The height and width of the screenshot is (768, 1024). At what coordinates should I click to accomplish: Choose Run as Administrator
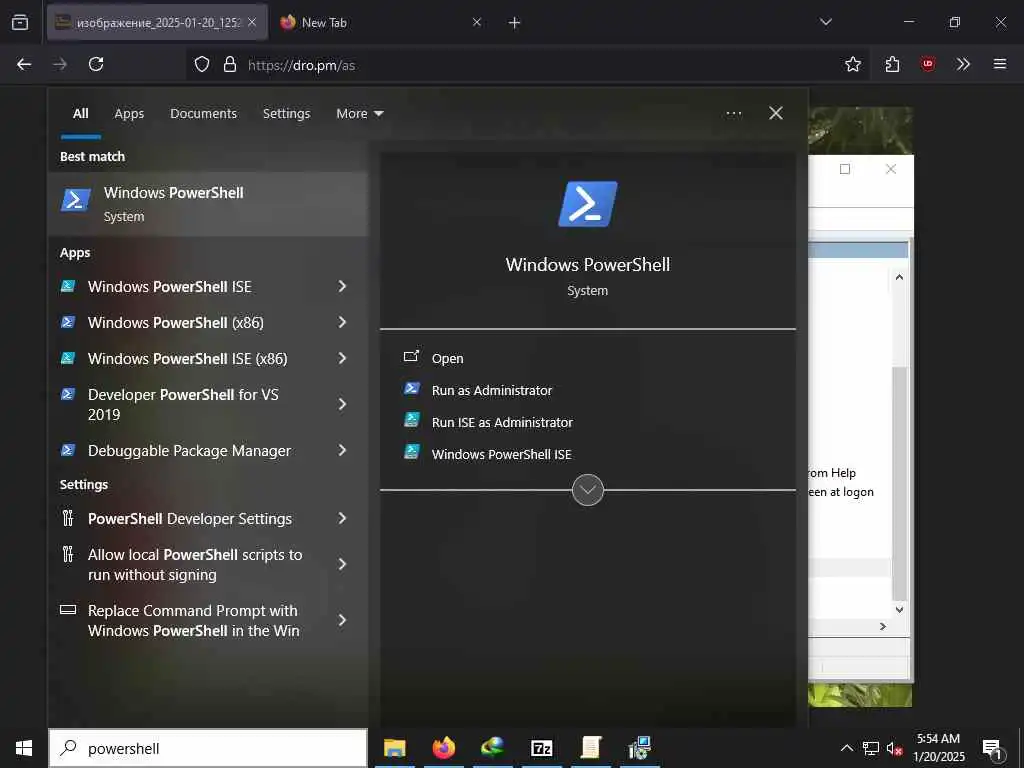pyautogui.click(x=492, y=391)
